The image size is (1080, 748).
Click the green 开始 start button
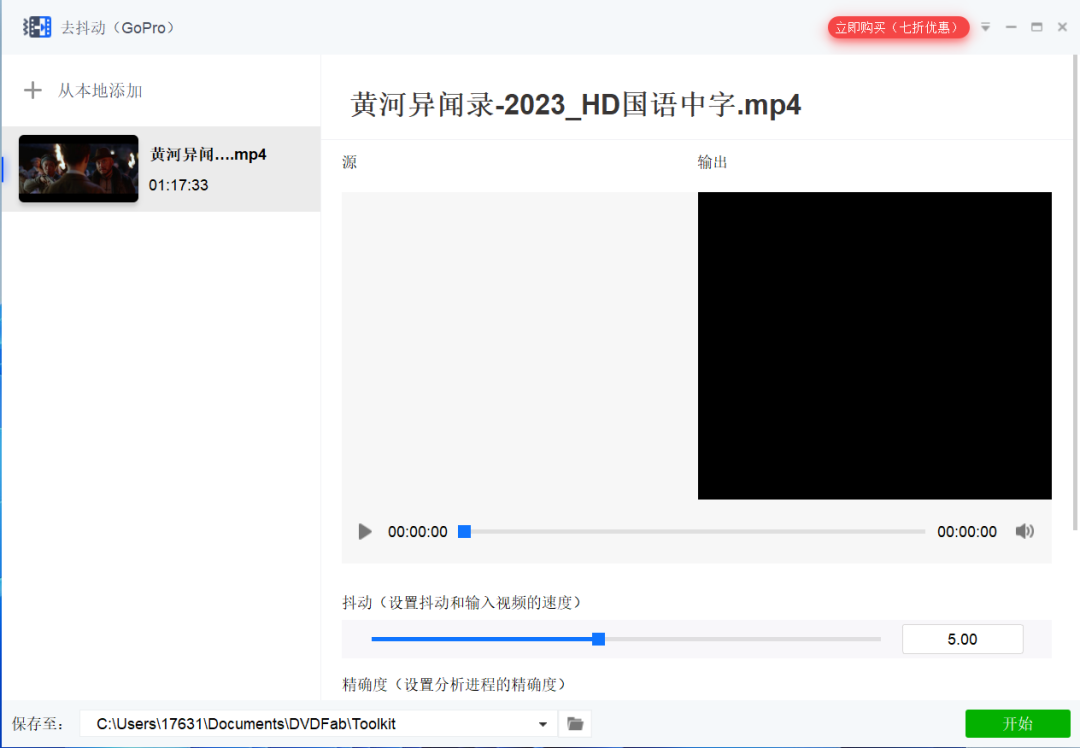[1017, 723]
